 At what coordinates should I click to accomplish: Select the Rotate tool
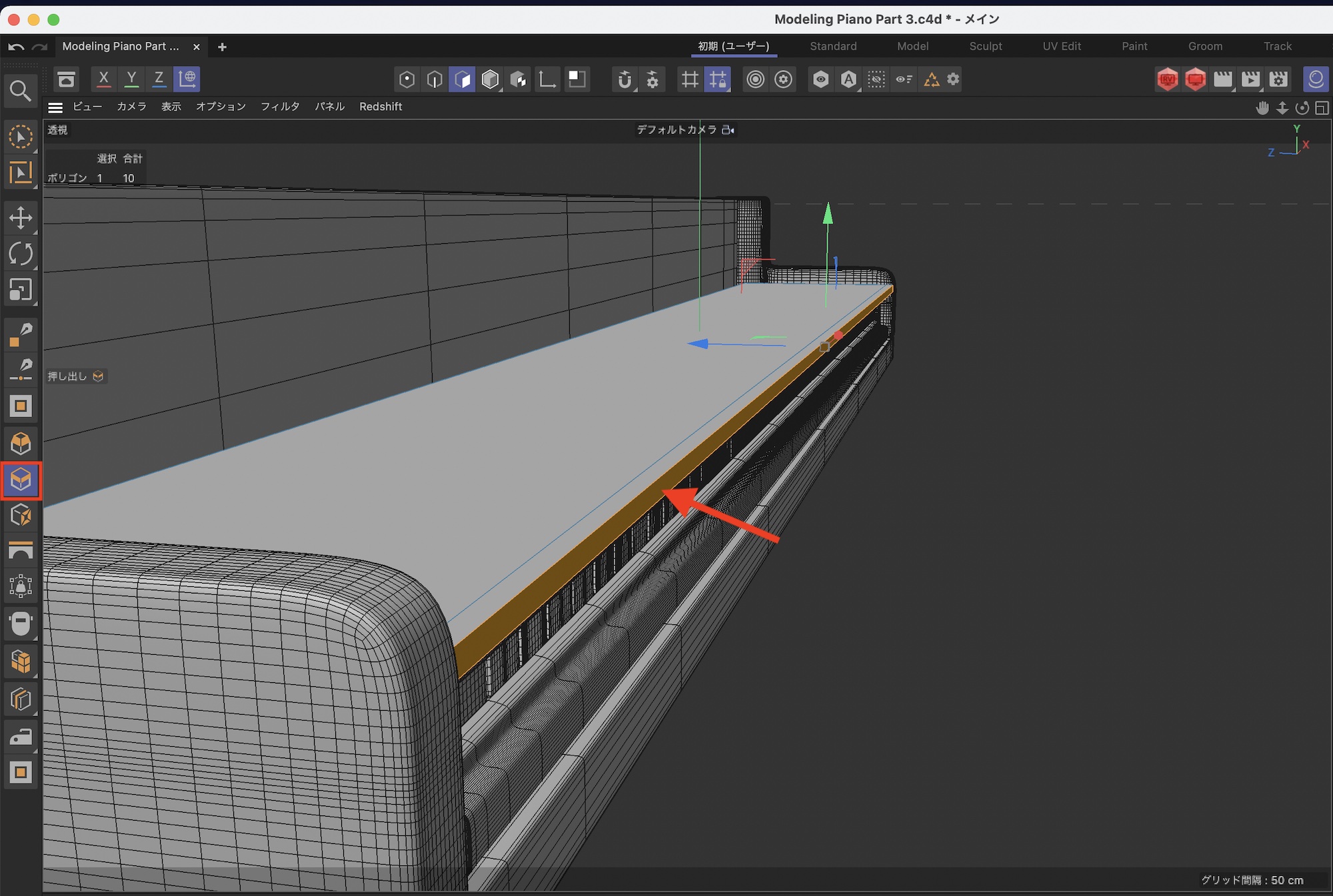pyautogui.click(x=21, y=254)
